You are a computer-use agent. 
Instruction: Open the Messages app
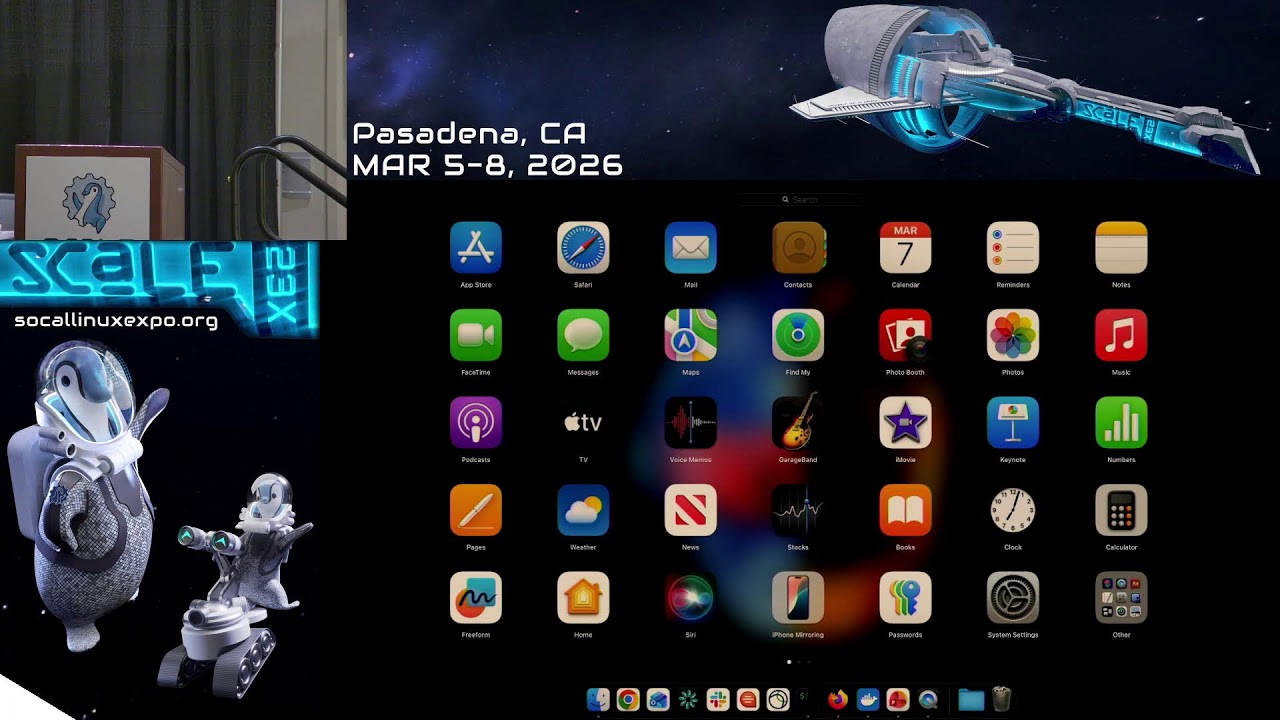[583, 335]
